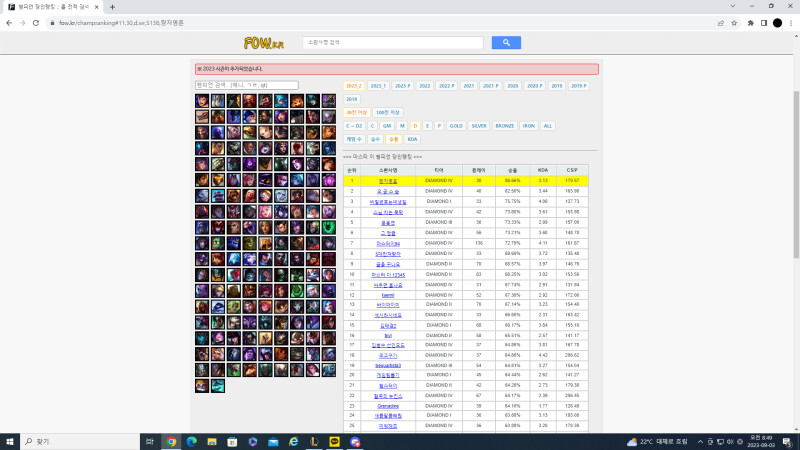800x450 pixels.
Task: Select the KDA sort option
Action: [412, 139]
